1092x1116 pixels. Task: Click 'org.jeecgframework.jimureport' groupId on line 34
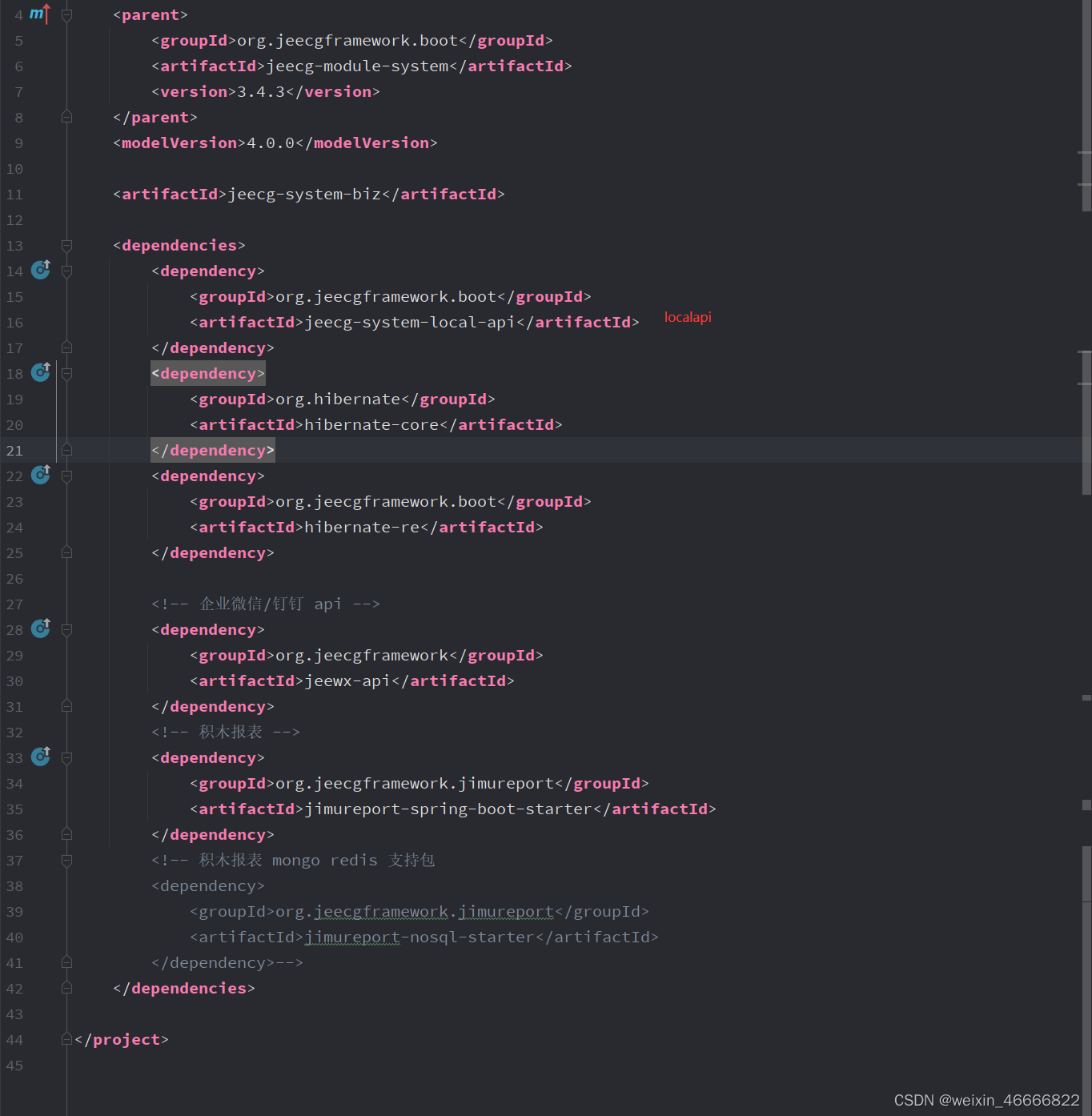click(415, 784)
